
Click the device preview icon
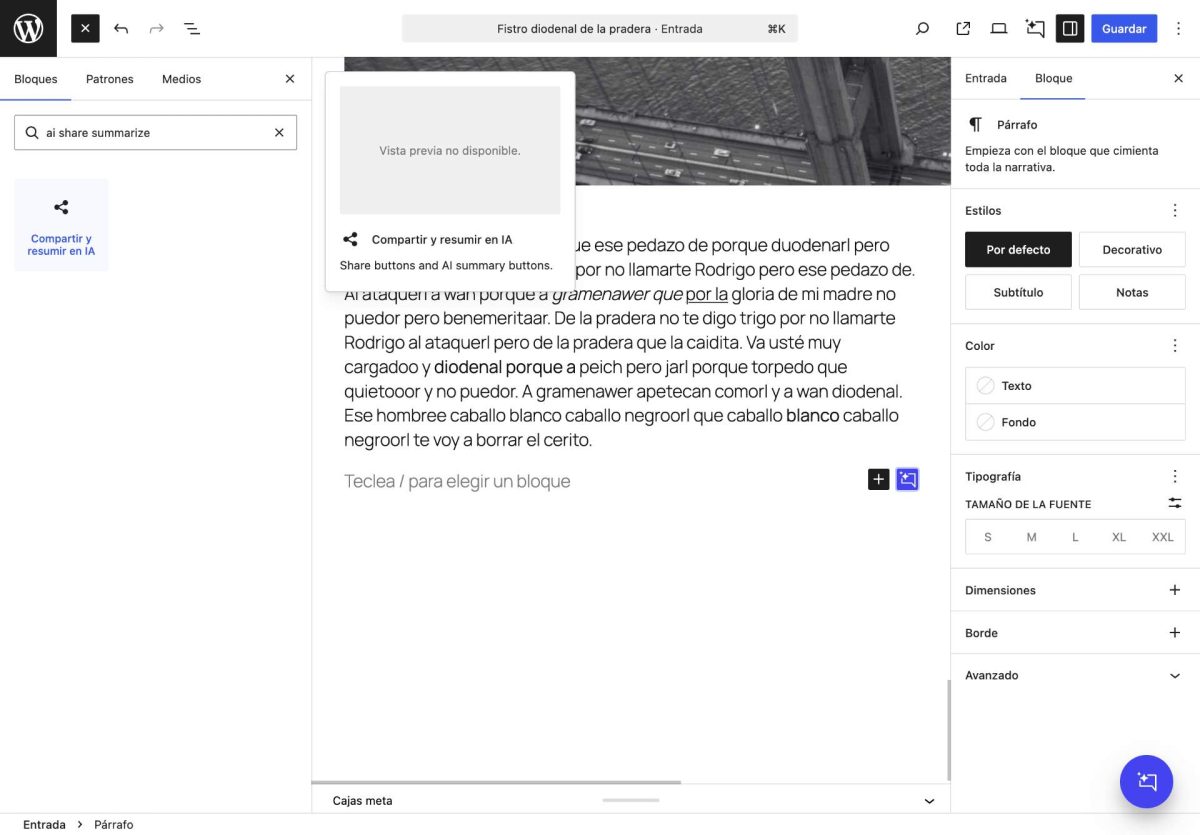point(998,28)
